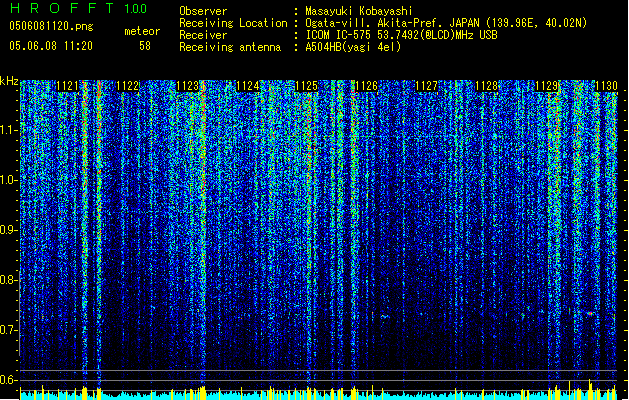This screenshot has height=400, width=629.
Task: Click time marker 1124
Action: tap(248, 86)
